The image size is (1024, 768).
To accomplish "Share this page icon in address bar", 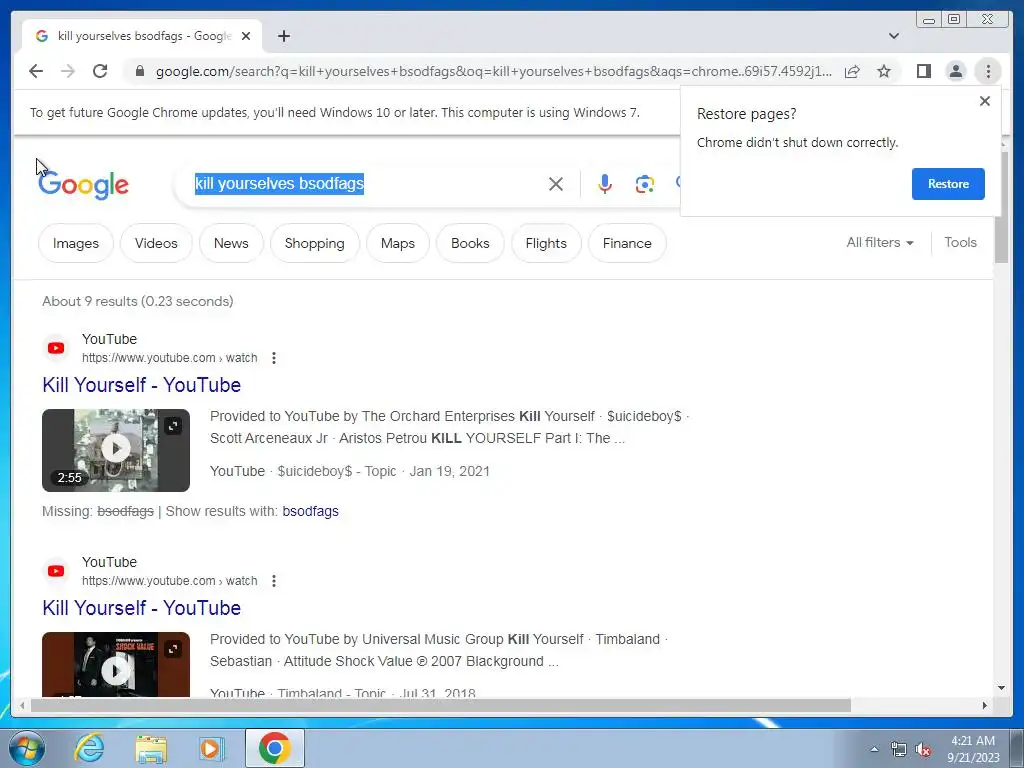I will (x=852, y=71).
